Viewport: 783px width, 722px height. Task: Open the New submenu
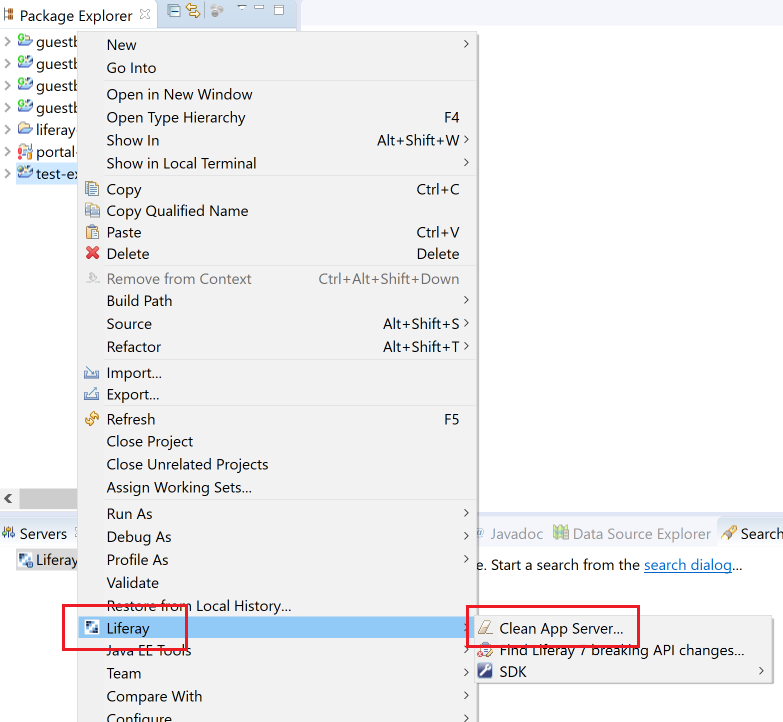point(277,44)
